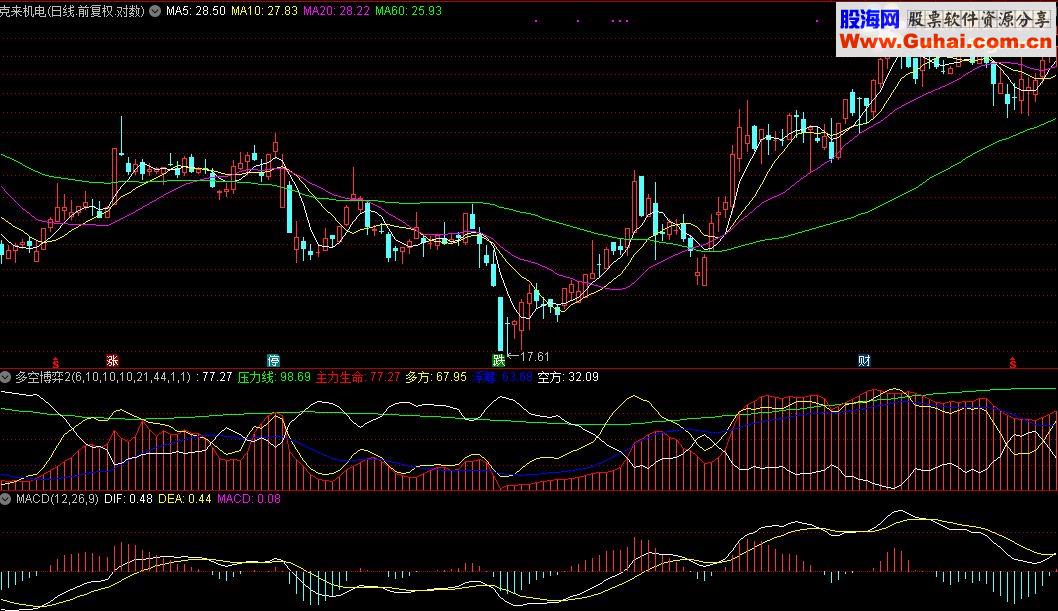
Task: Click the DEA: 0.44 value
Action: (185, 499)
